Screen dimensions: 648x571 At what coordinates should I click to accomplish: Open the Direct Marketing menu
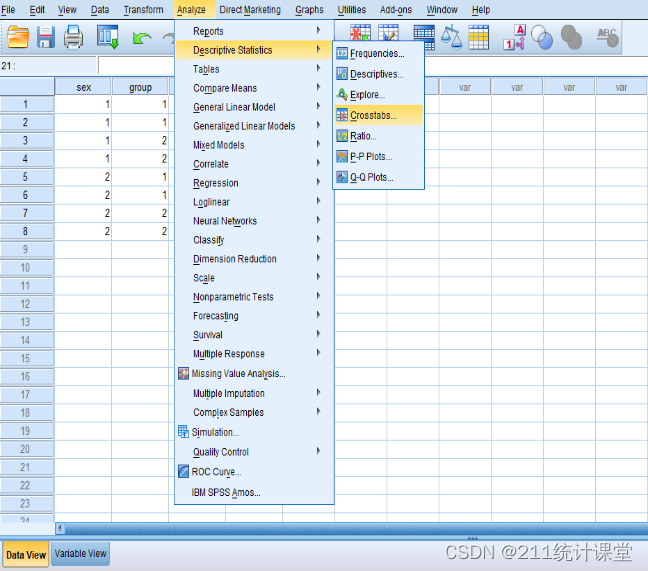coord(250,10)
